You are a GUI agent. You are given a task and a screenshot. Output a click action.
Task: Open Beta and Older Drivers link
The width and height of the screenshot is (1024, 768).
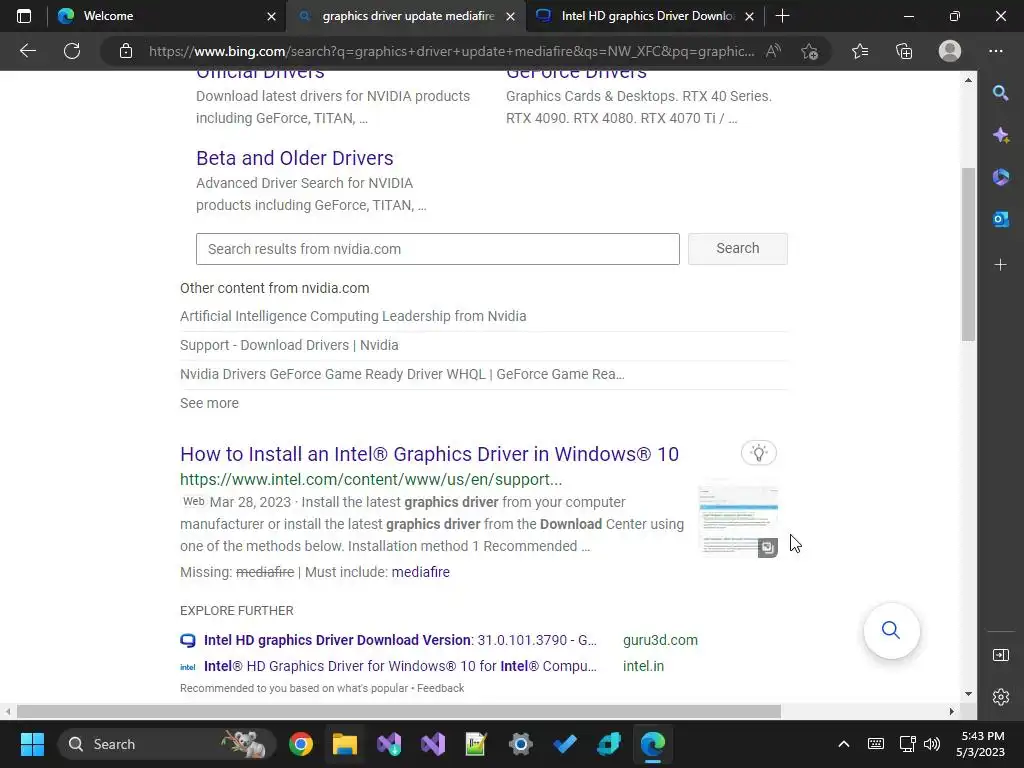click(295, 158)
